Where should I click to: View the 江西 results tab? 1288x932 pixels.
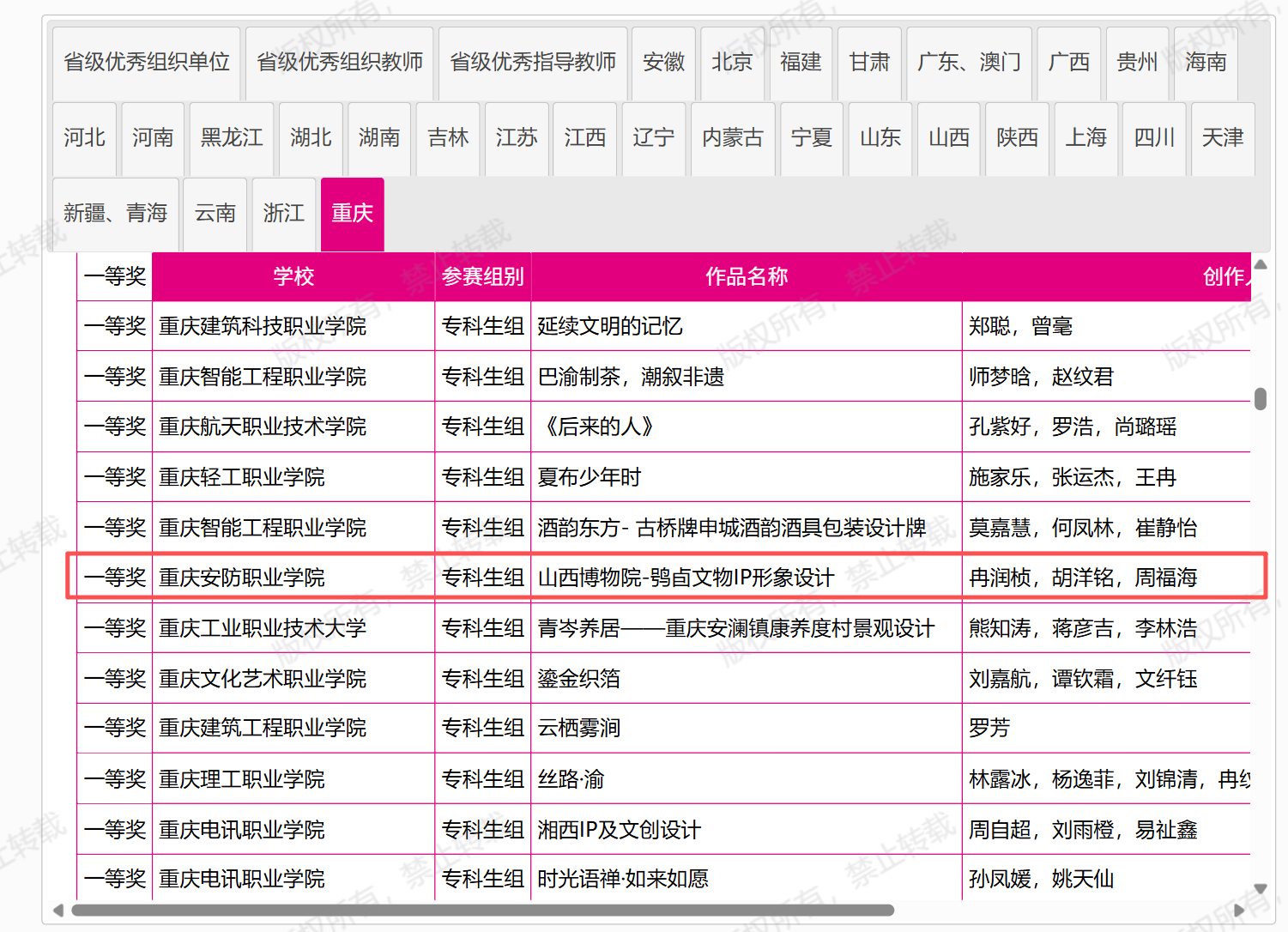(x=585, y=138)
